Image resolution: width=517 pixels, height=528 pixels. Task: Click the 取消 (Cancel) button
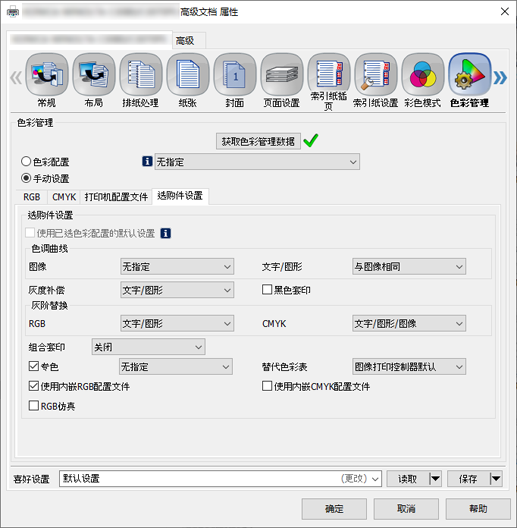[406, 508]
